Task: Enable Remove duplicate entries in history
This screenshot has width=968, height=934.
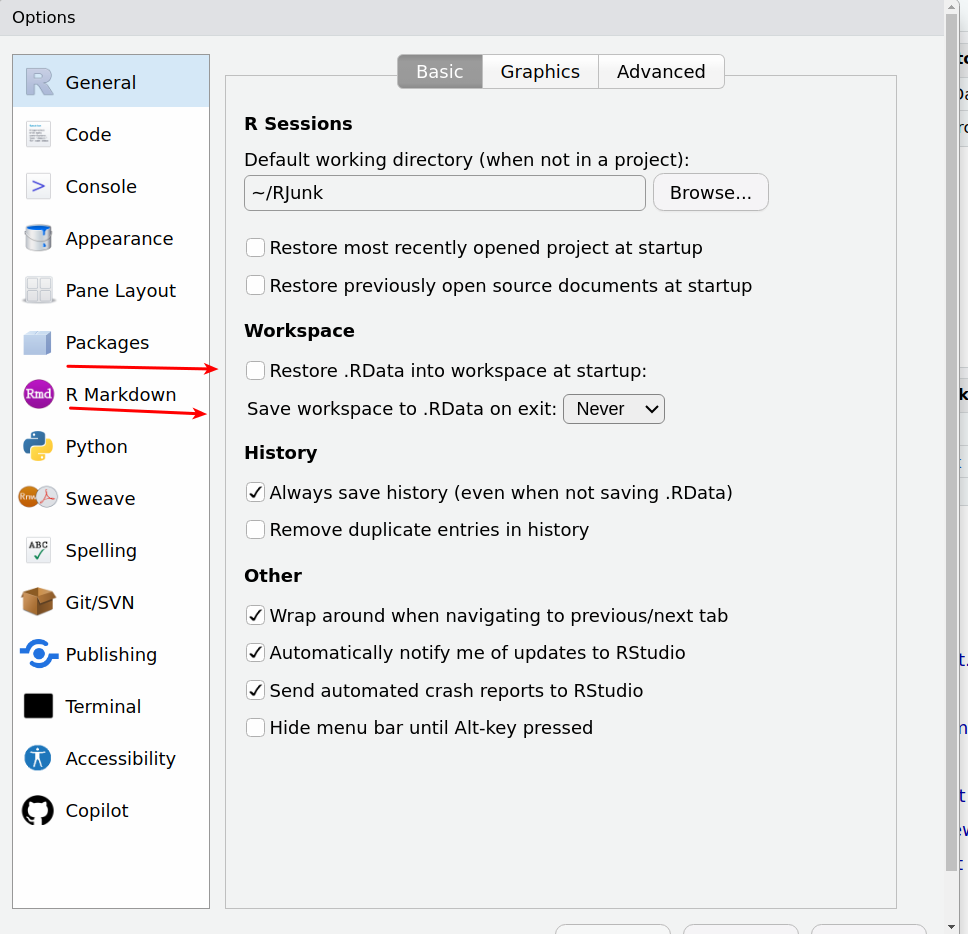Action: click(256, 530)
